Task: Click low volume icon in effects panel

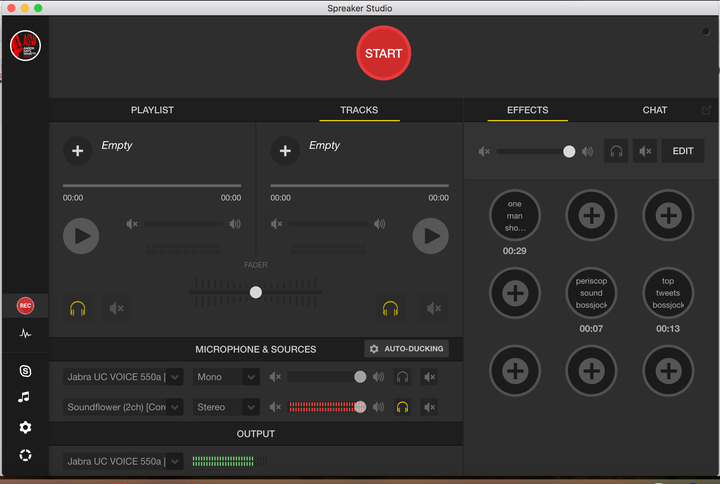Action: pos(484,151)
